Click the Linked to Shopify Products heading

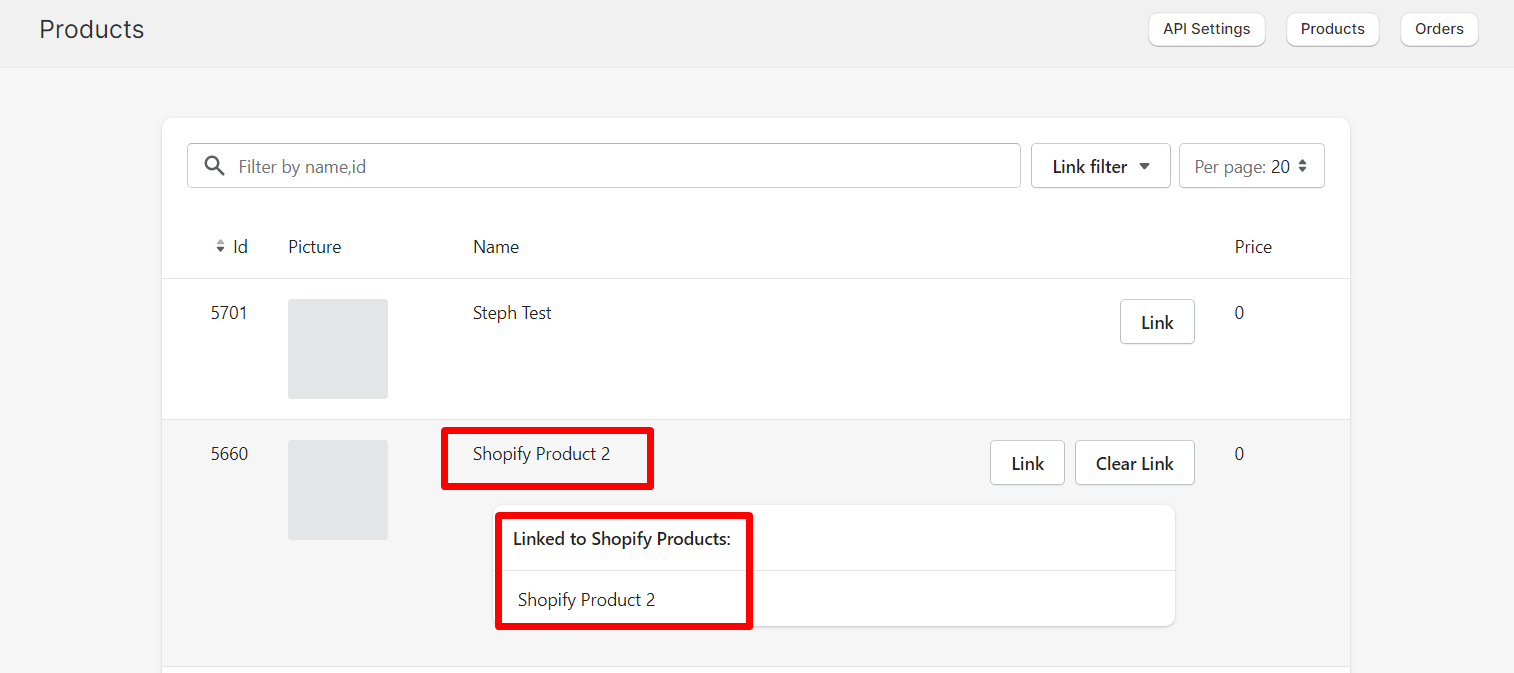tap(622, 539)
